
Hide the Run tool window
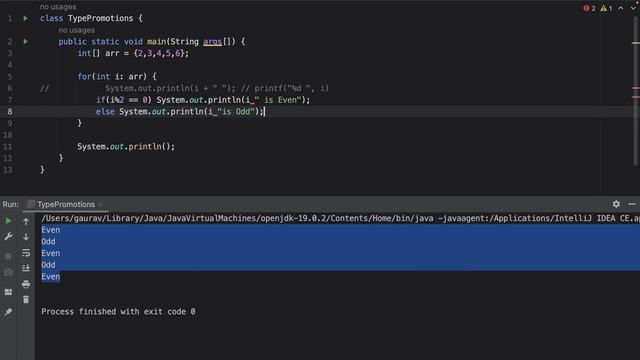[x=632, y=204]
